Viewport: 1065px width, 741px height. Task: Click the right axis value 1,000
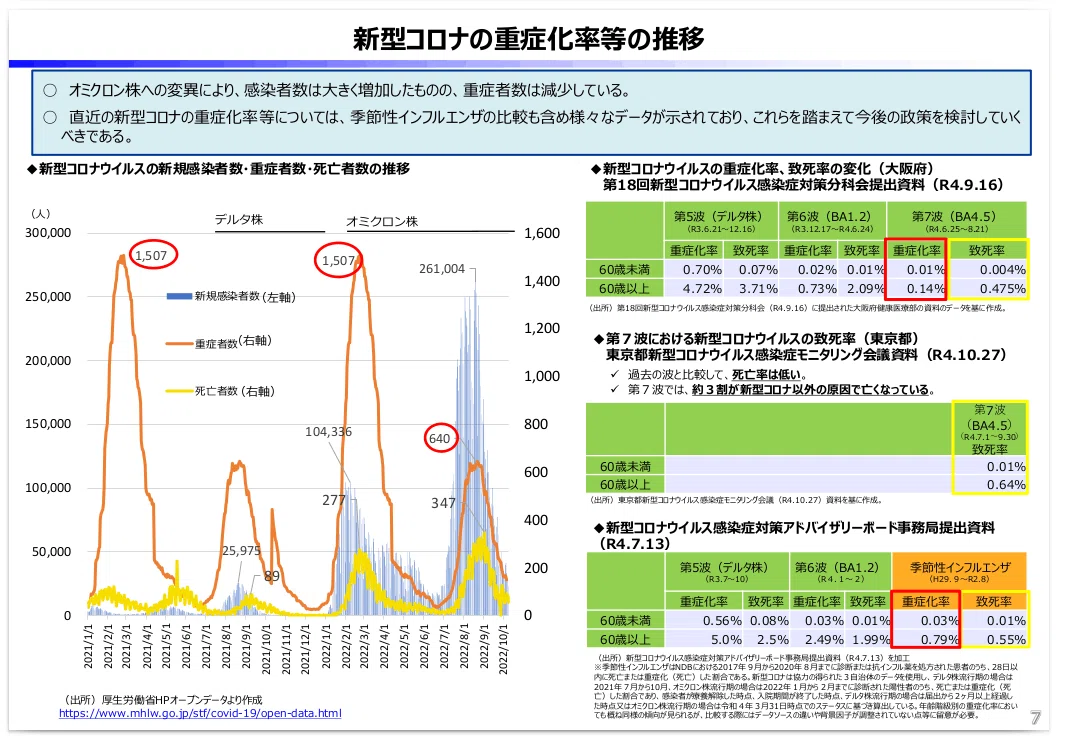(542, 376)
